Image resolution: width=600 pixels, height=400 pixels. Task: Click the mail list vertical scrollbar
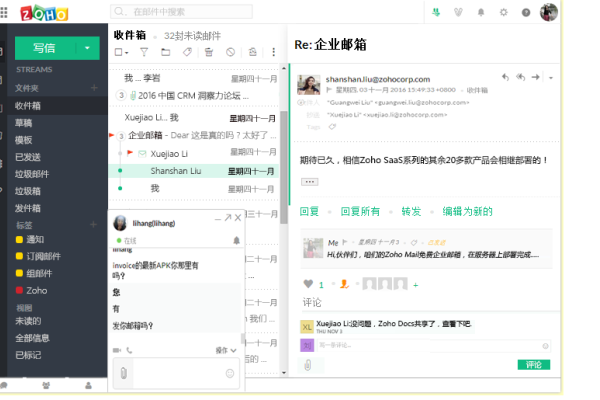[x=284, y=167]
